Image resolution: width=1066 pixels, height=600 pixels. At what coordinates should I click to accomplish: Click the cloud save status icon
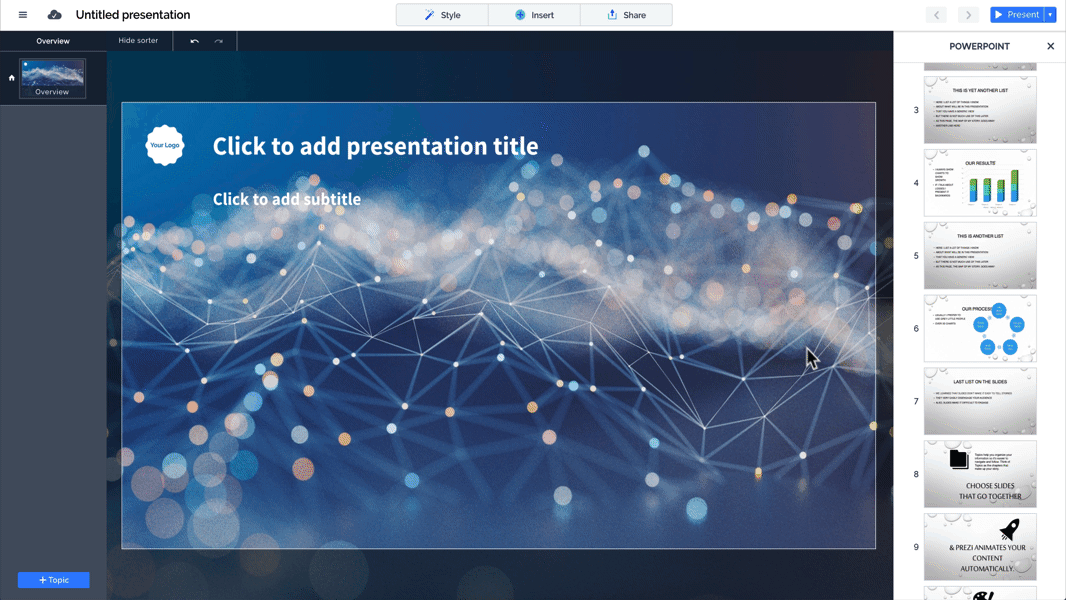coord(54,14)
